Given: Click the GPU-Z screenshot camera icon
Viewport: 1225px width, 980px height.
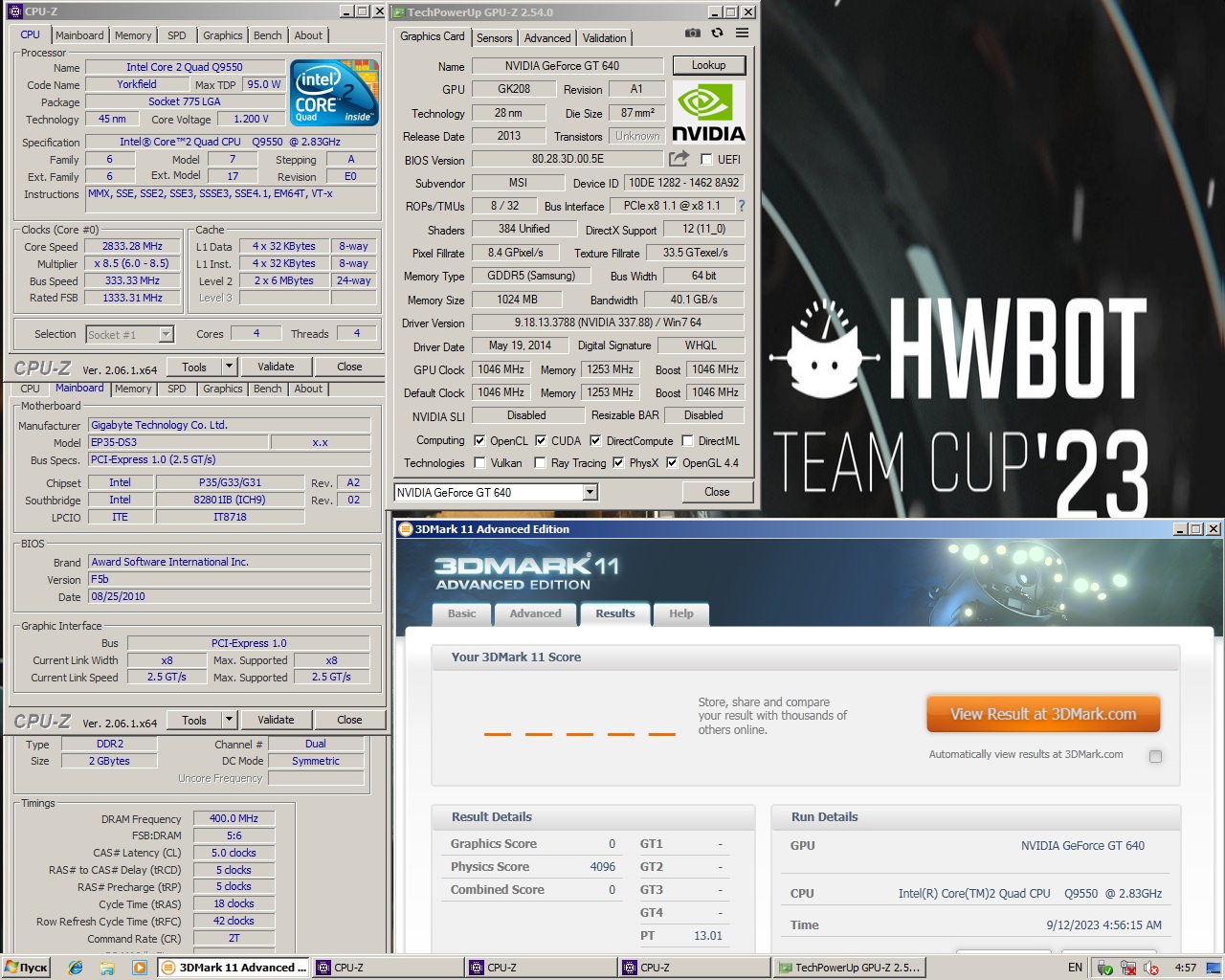Looking at the screenshot, I should pos(693,33).
